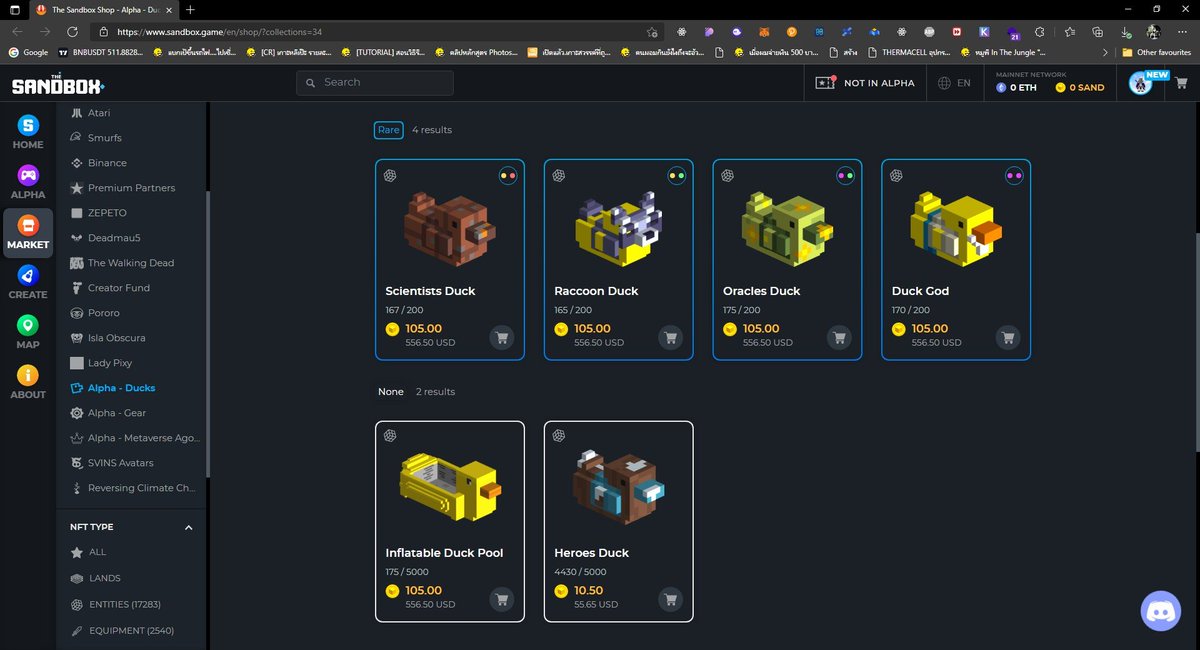Open new browser tab
Screen dimensions: 1200x650
pyautogui.click(x=190, y=9)
